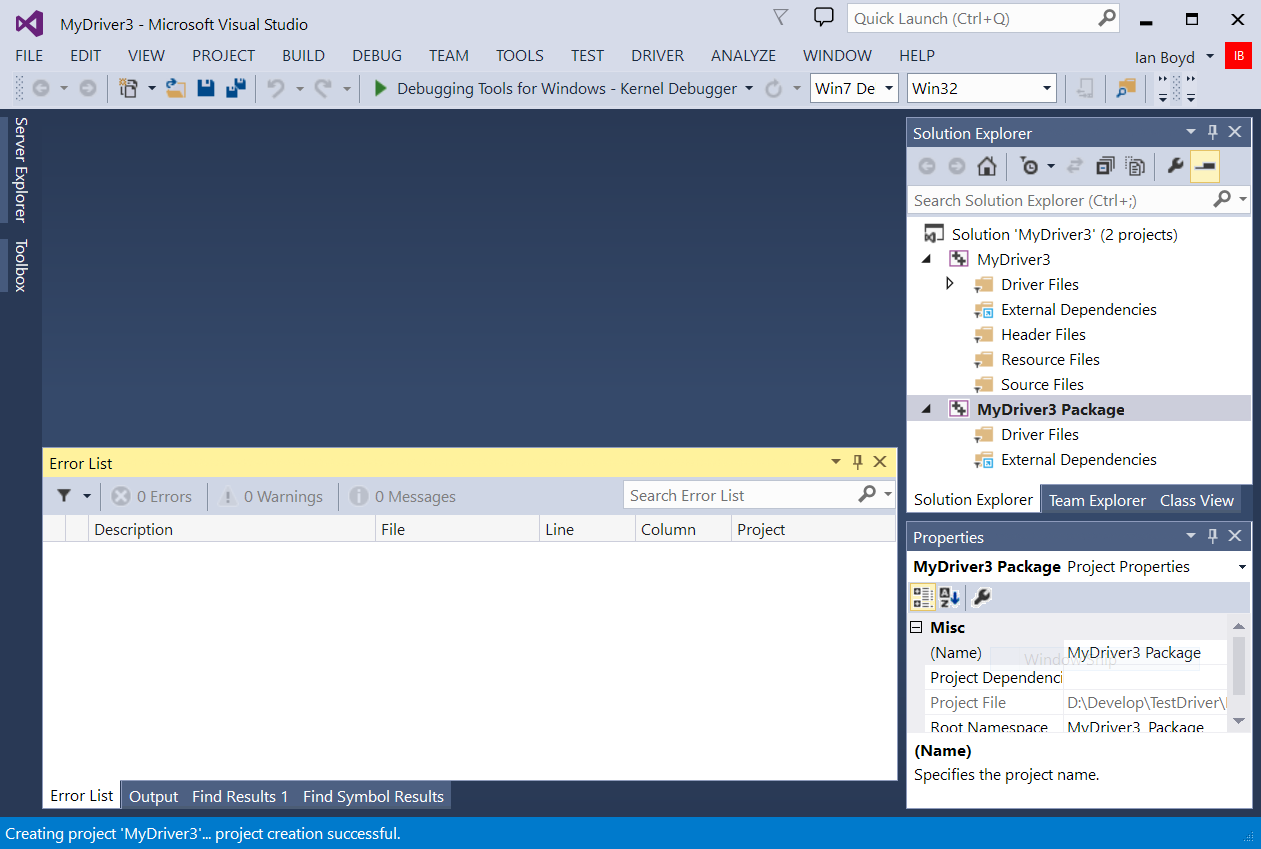Select Resource Files folder in Solution Explorer
1261x849 pixels.
(x=1050, y=359)
